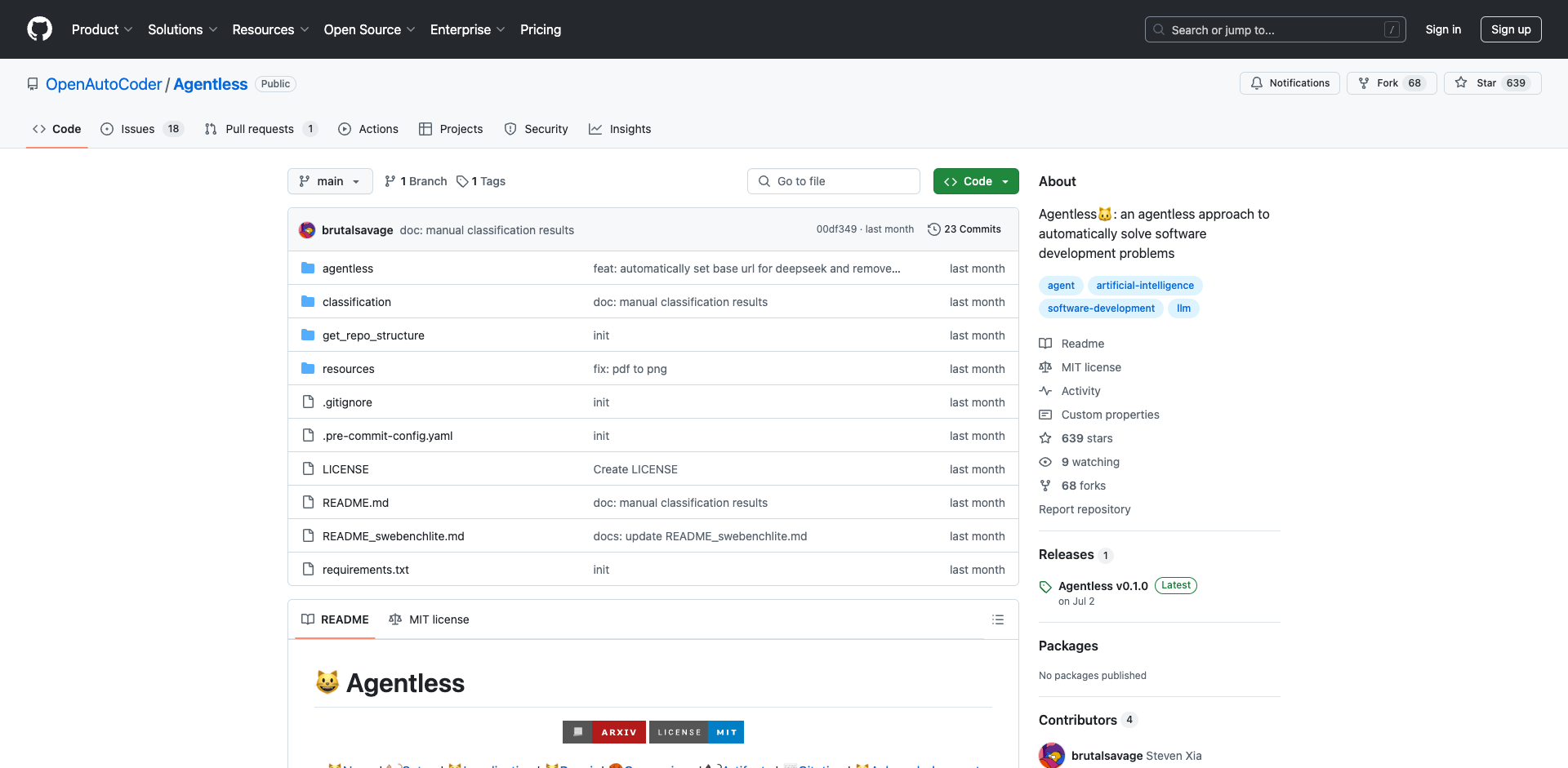Image resolution: width=1568 pixels, height=768 pixels.
Task: Click the agent topic tag
Action: [x=1061, y=286]
